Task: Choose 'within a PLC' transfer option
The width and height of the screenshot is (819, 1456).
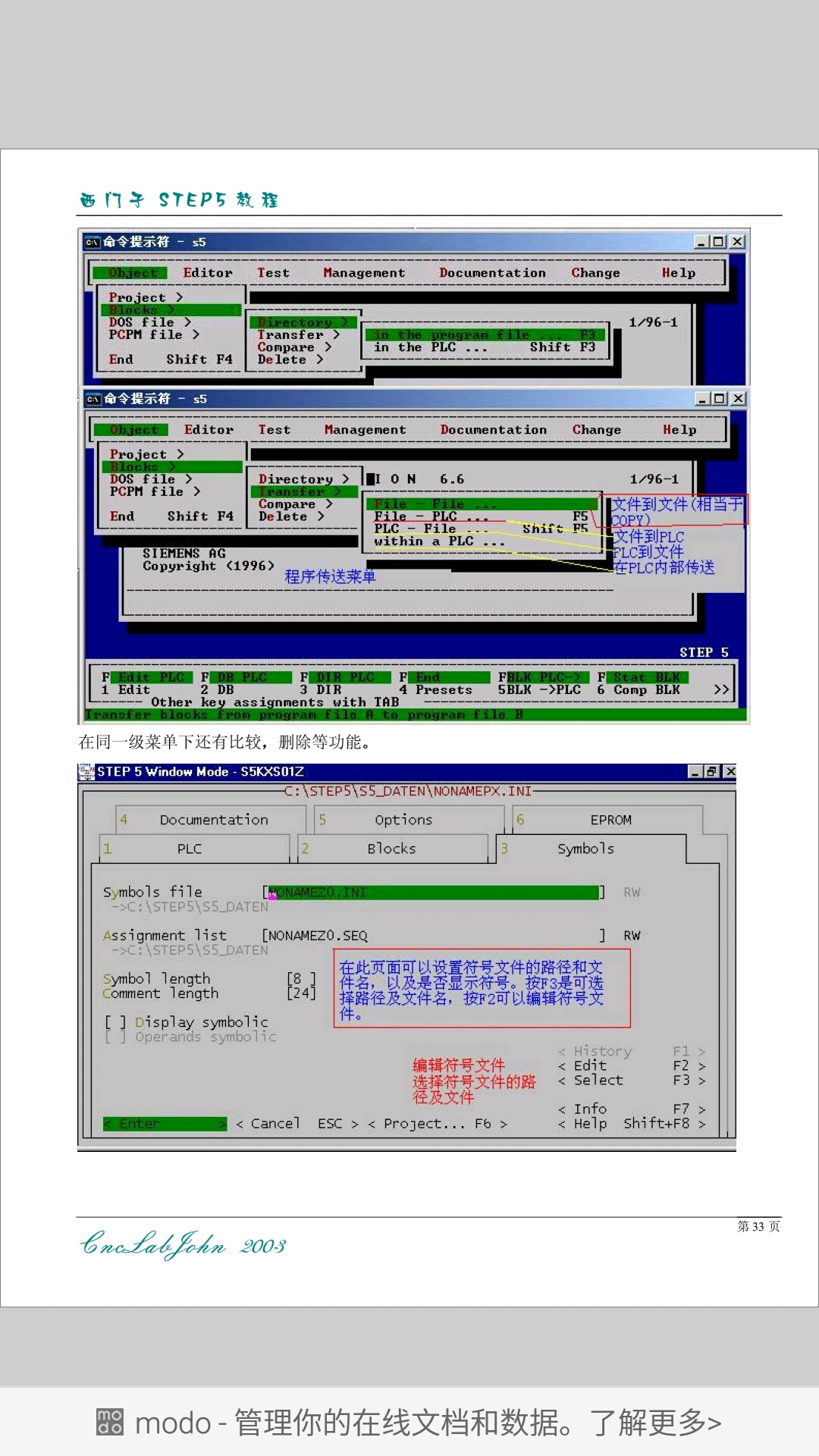Action: pyautogui.click(x=439, y=541)
